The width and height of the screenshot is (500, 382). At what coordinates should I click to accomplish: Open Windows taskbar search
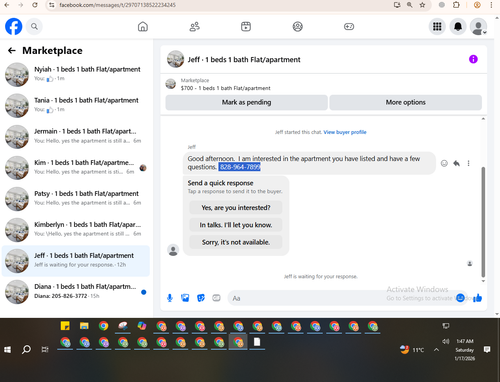tap(26, 349)
